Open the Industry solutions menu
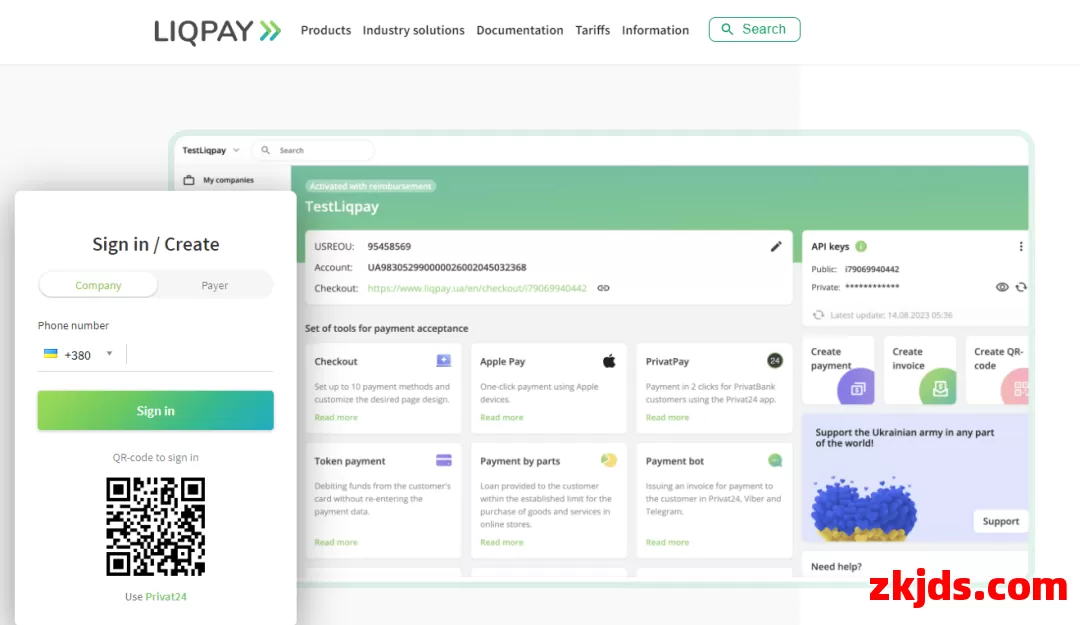 click(413, 30)
